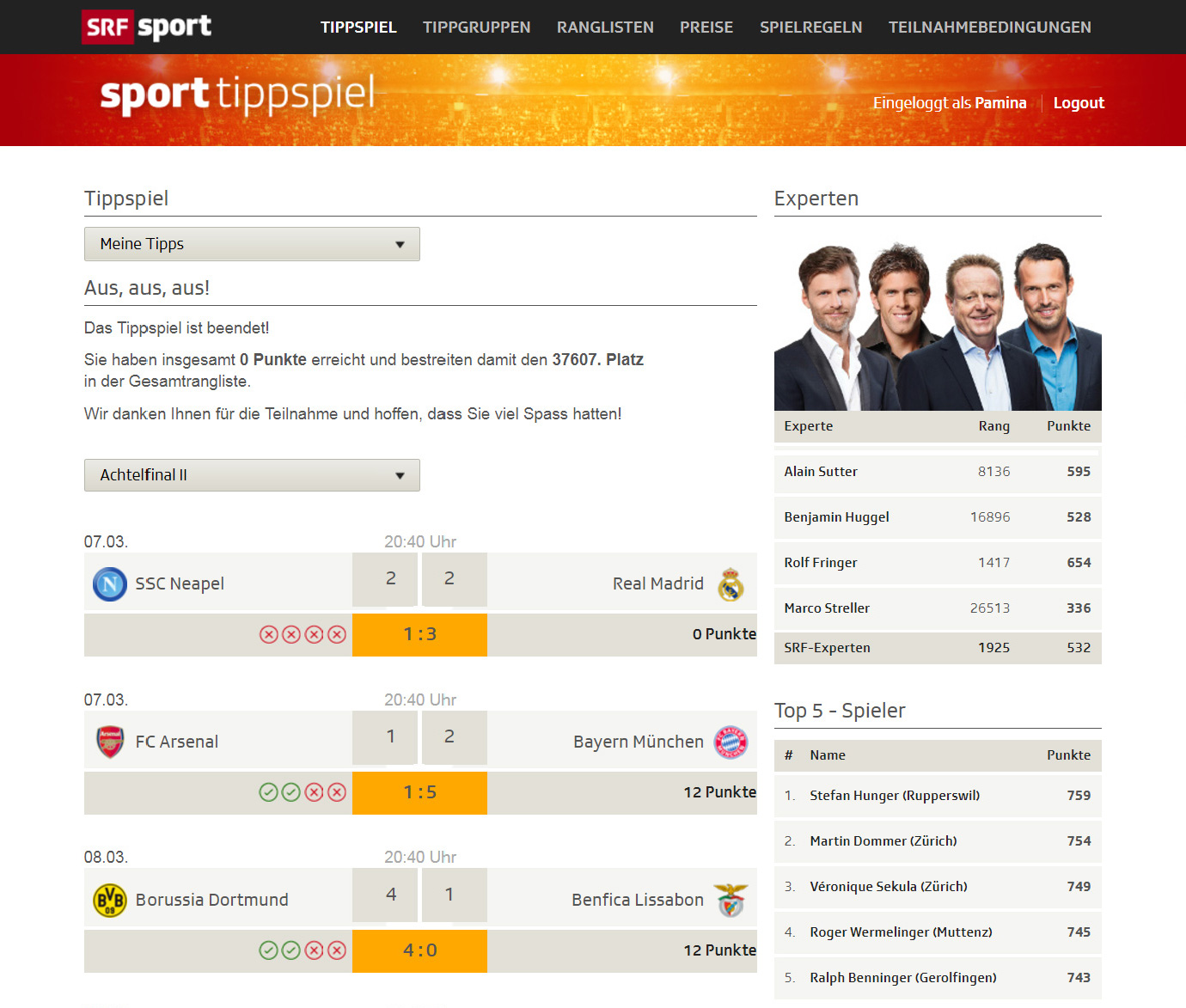Click the orange 4:0 result box
Viewport: 1186px width, 1008px height.
point(419,950)
